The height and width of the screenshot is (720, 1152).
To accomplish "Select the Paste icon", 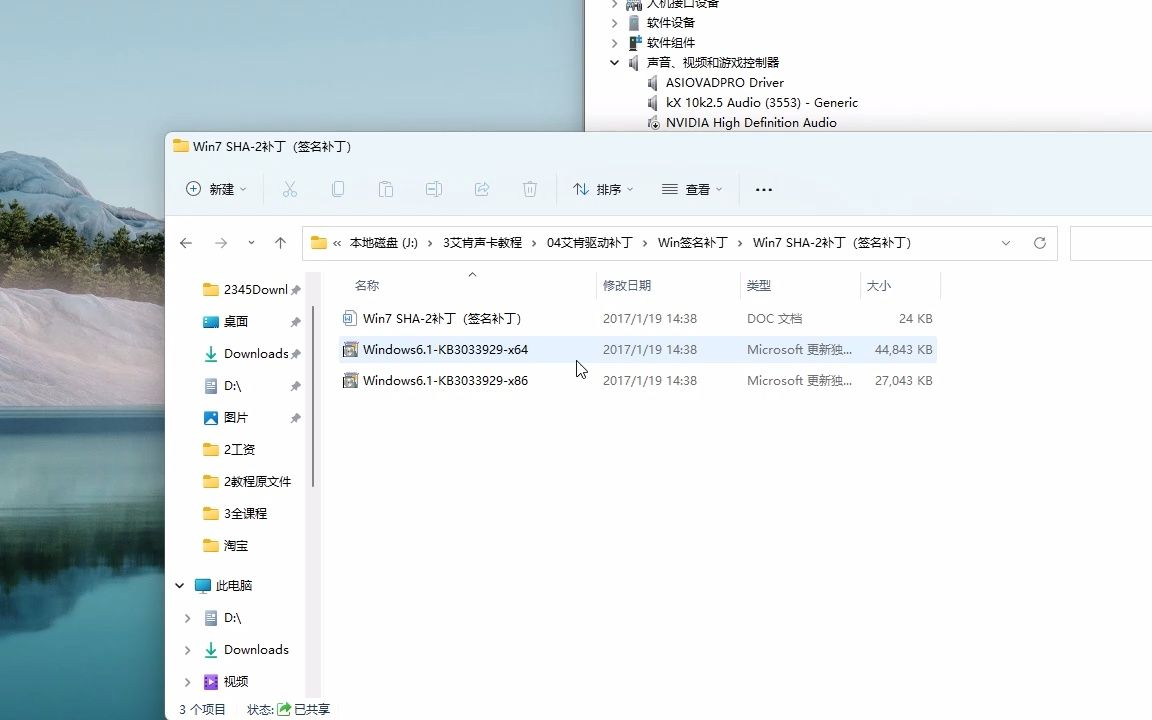I will pos(386,189).
